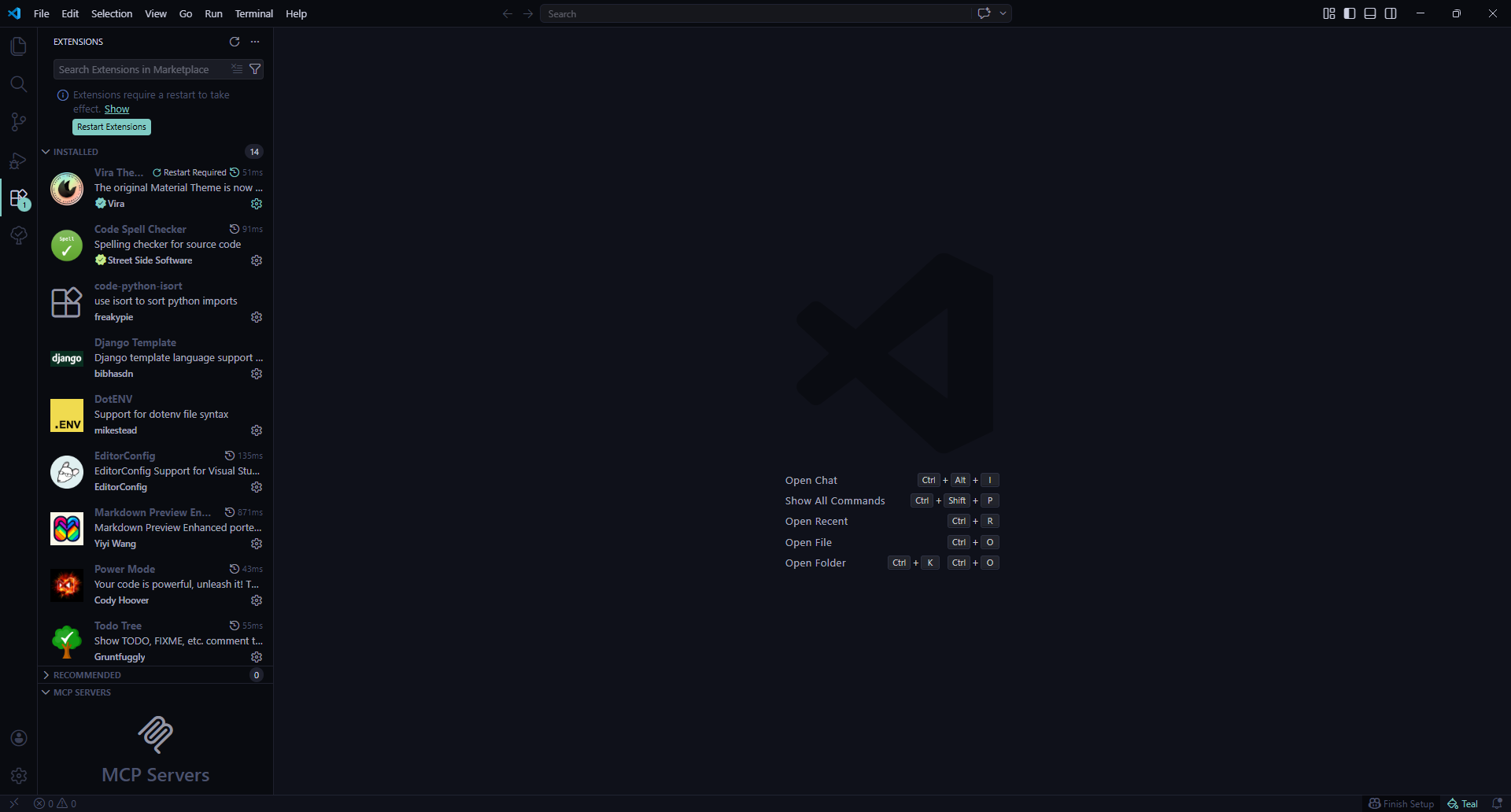
Task: Toggle the primary side bar
Action: tap(1350, 13)
